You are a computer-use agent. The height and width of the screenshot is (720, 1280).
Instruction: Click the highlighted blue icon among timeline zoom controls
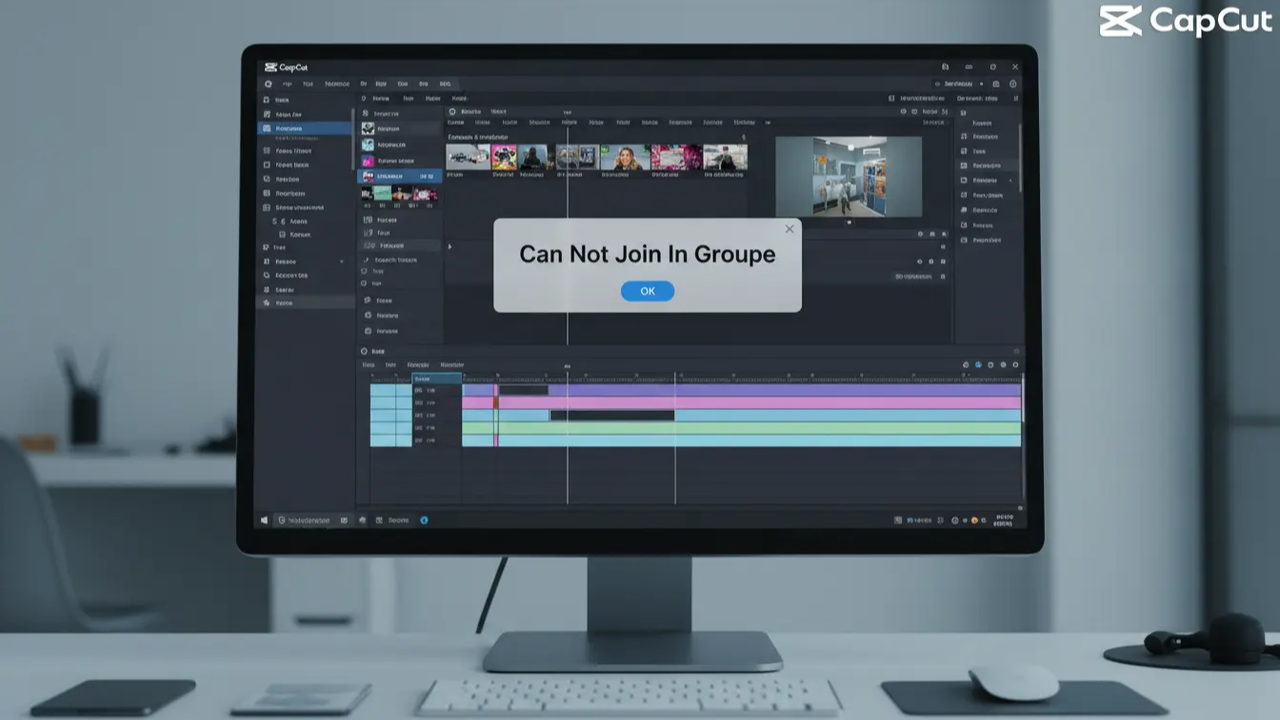(x=978, y=365)
